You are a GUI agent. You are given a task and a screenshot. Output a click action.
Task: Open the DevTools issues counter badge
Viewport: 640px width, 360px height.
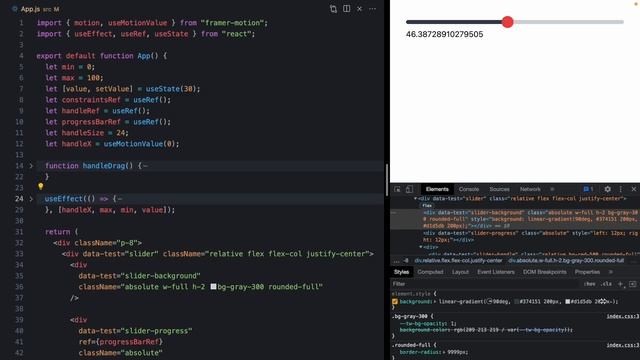[588, 189]
